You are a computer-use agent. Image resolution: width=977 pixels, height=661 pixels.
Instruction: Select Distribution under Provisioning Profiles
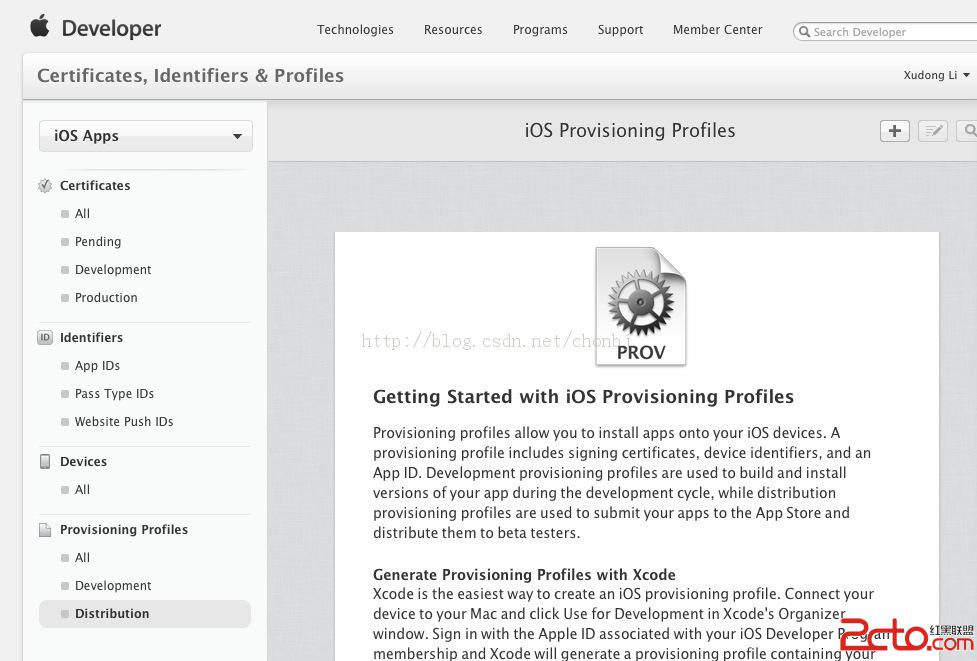pyautogui.click(x=112, y=614)
